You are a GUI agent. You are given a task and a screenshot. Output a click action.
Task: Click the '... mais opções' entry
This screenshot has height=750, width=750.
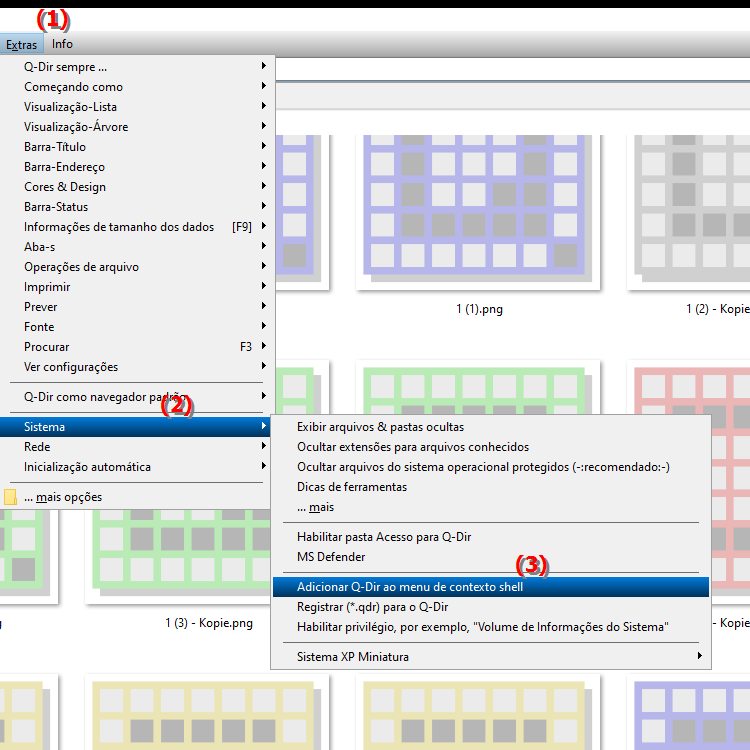click(137, 497)
